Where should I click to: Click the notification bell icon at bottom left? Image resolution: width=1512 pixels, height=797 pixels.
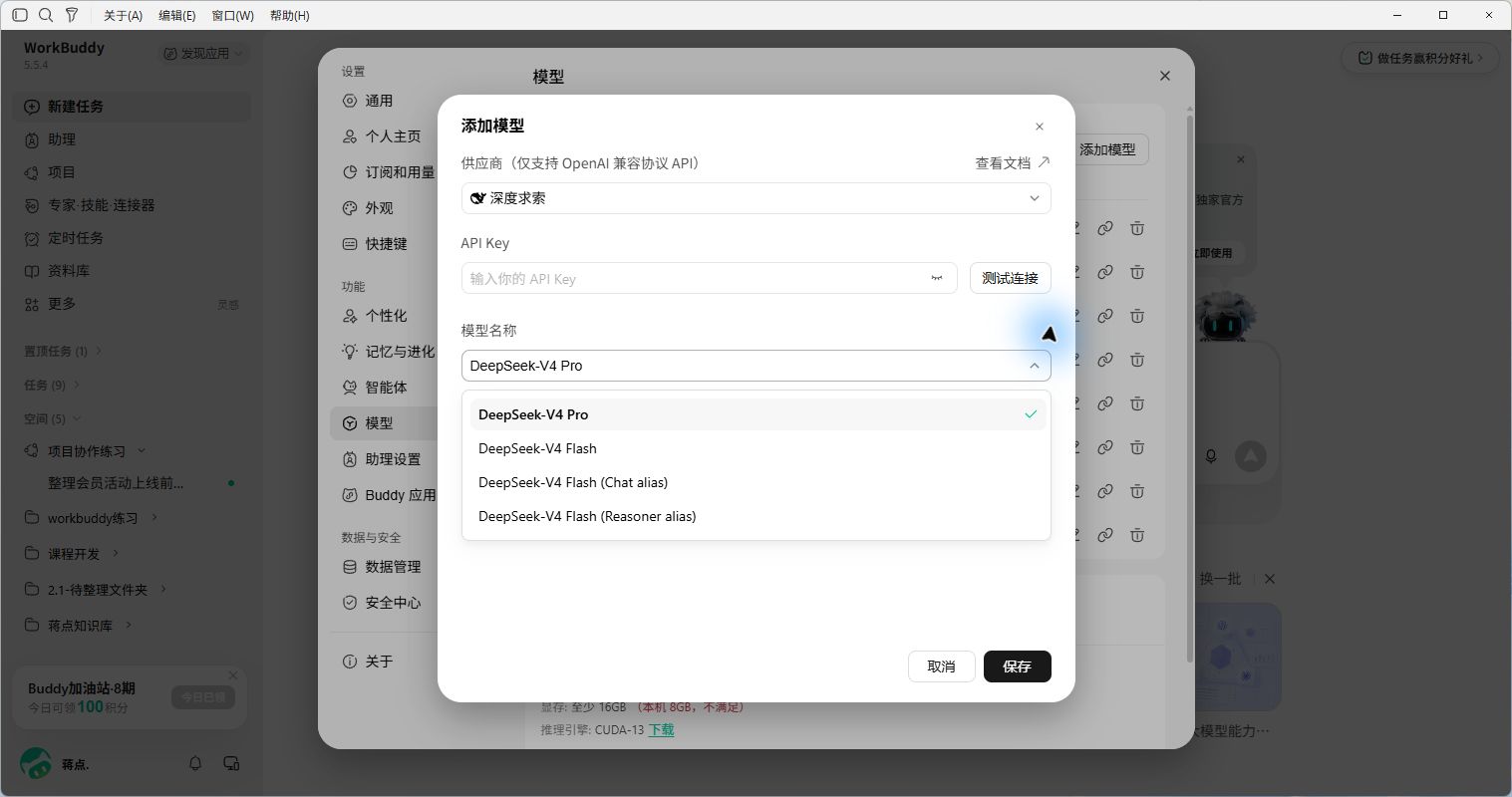[195, 763]
